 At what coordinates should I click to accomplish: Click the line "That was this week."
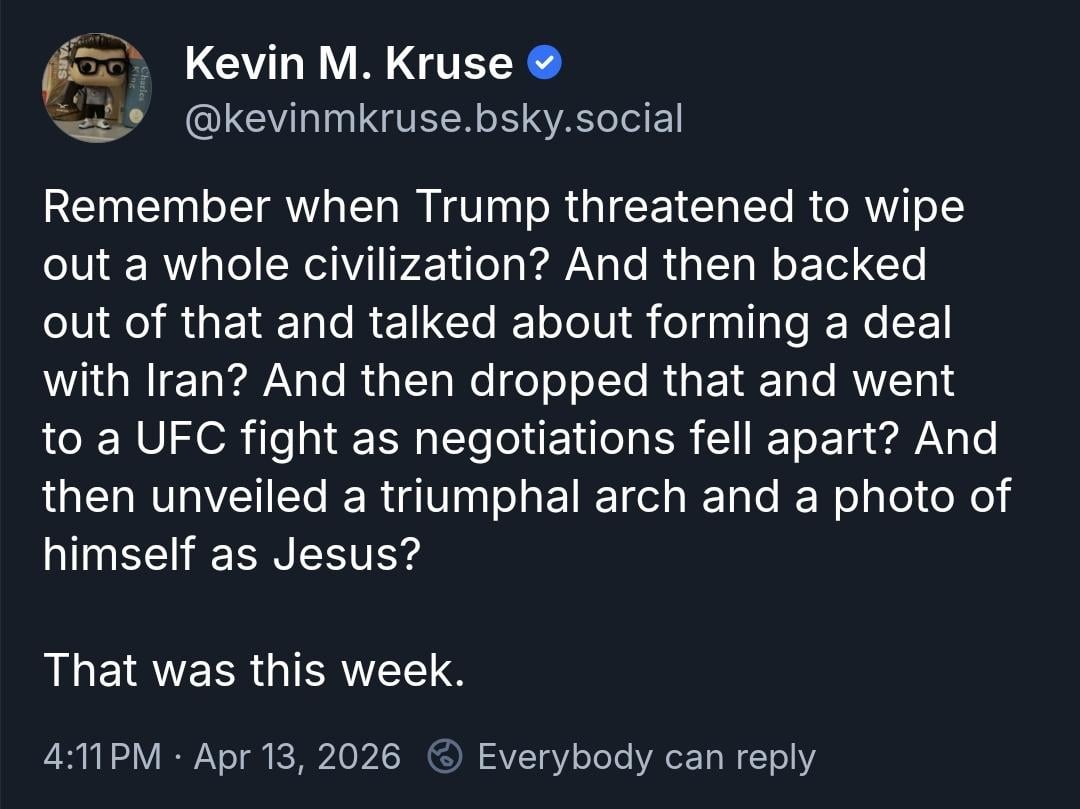coord(254,669)
